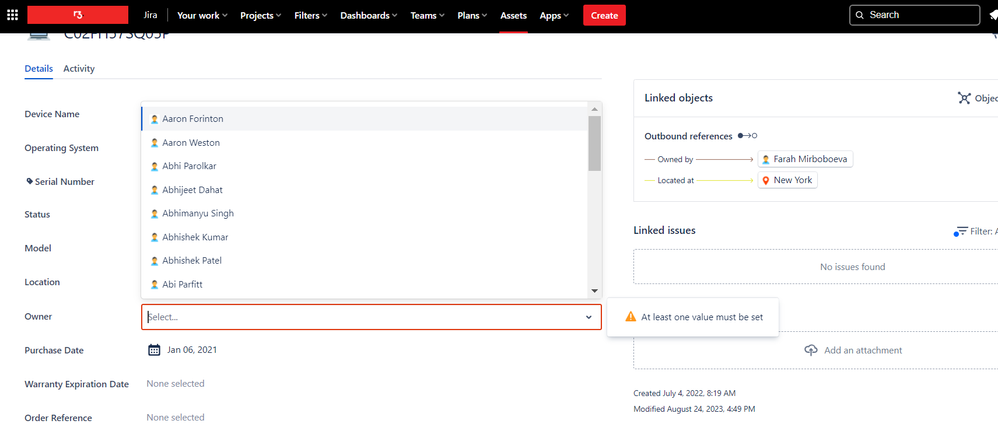998x431 pixels.
Task: Click the attachment upload cloud icon
Action: coord(811,350)
